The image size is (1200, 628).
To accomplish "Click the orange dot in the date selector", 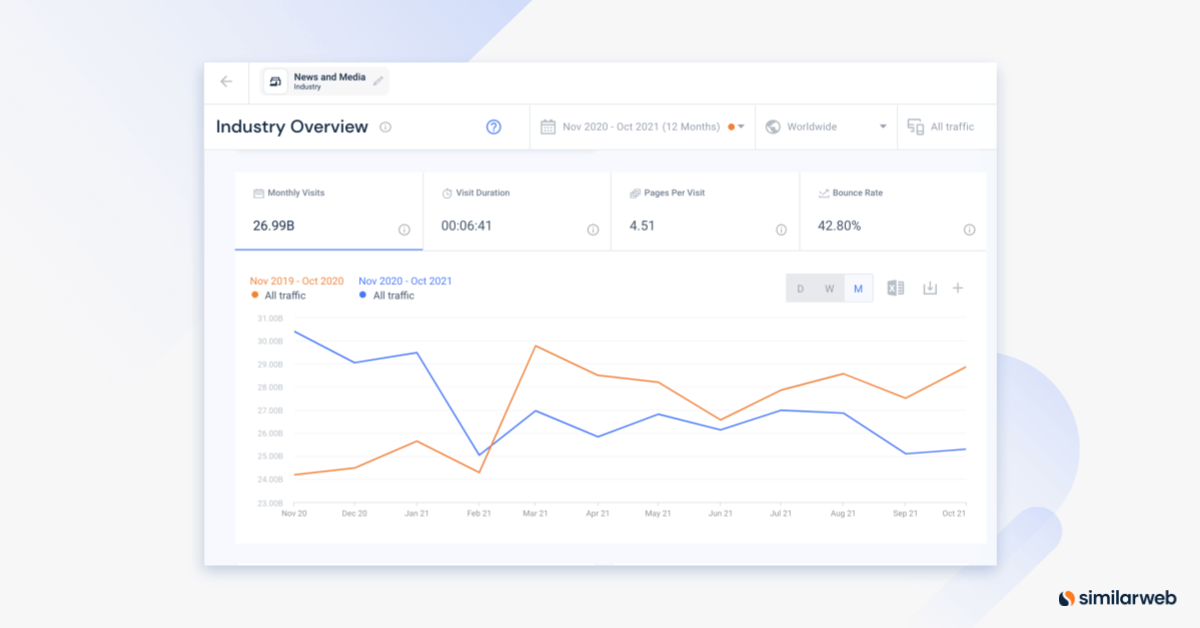I will pyautogui.click(x=731, y=126).
